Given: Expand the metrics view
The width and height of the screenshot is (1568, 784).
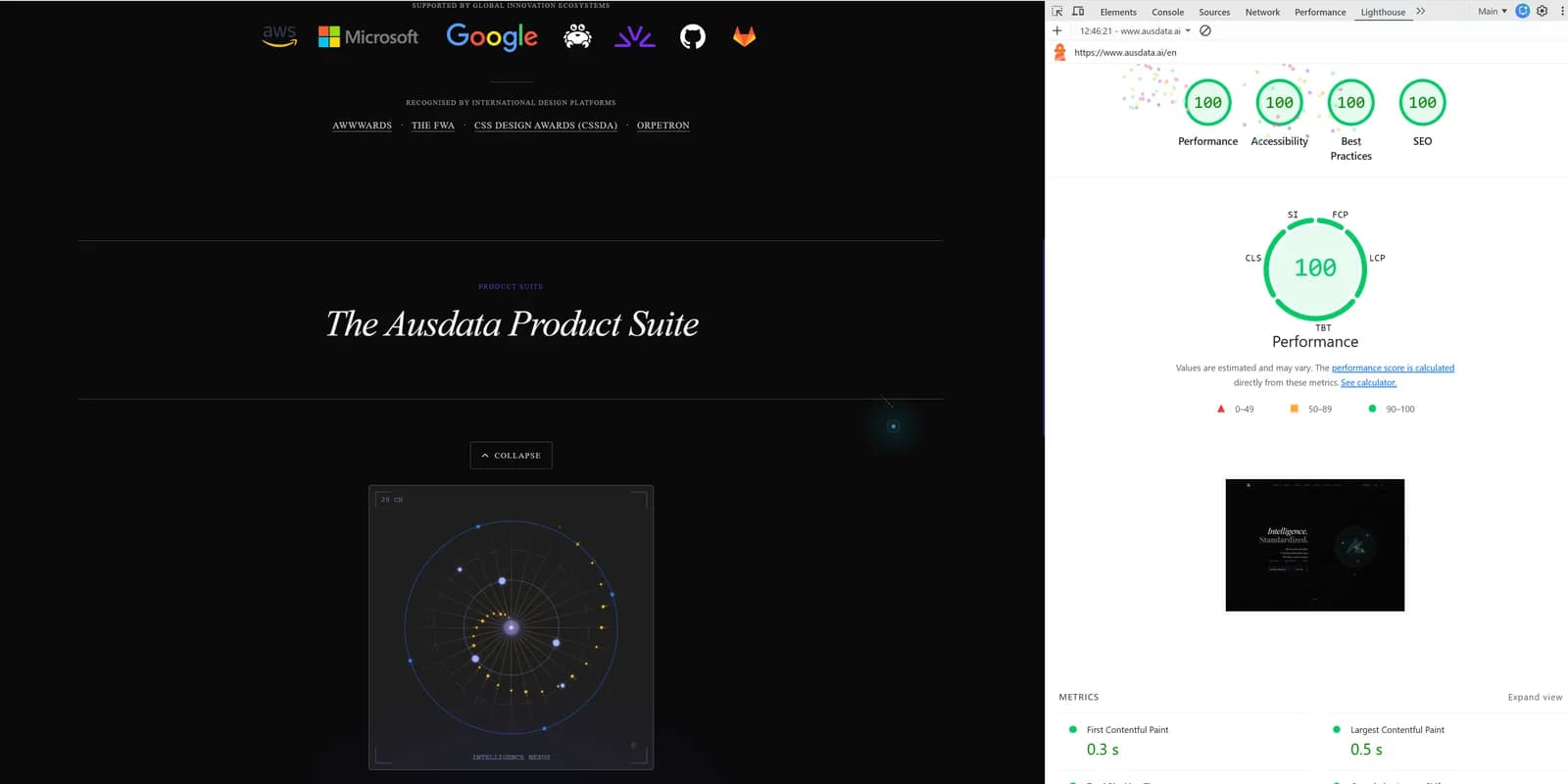Looking at the screenshot, I should [1535, 698].
